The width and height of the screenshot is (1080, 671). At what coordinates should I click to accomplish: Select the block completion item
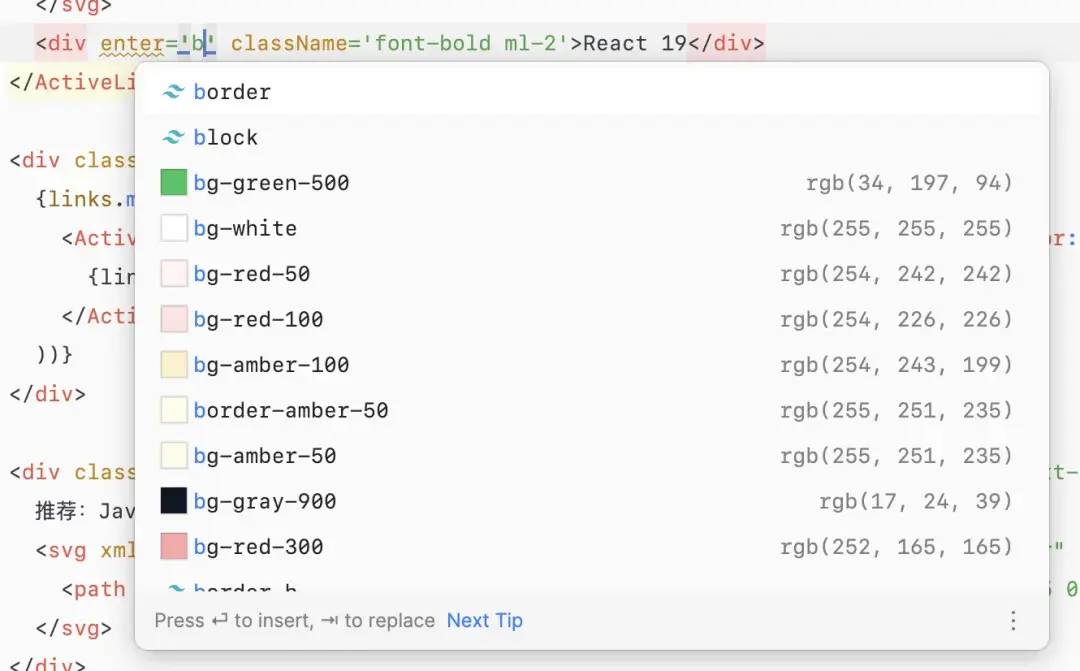pyautogui.click(x=592, y=137)
